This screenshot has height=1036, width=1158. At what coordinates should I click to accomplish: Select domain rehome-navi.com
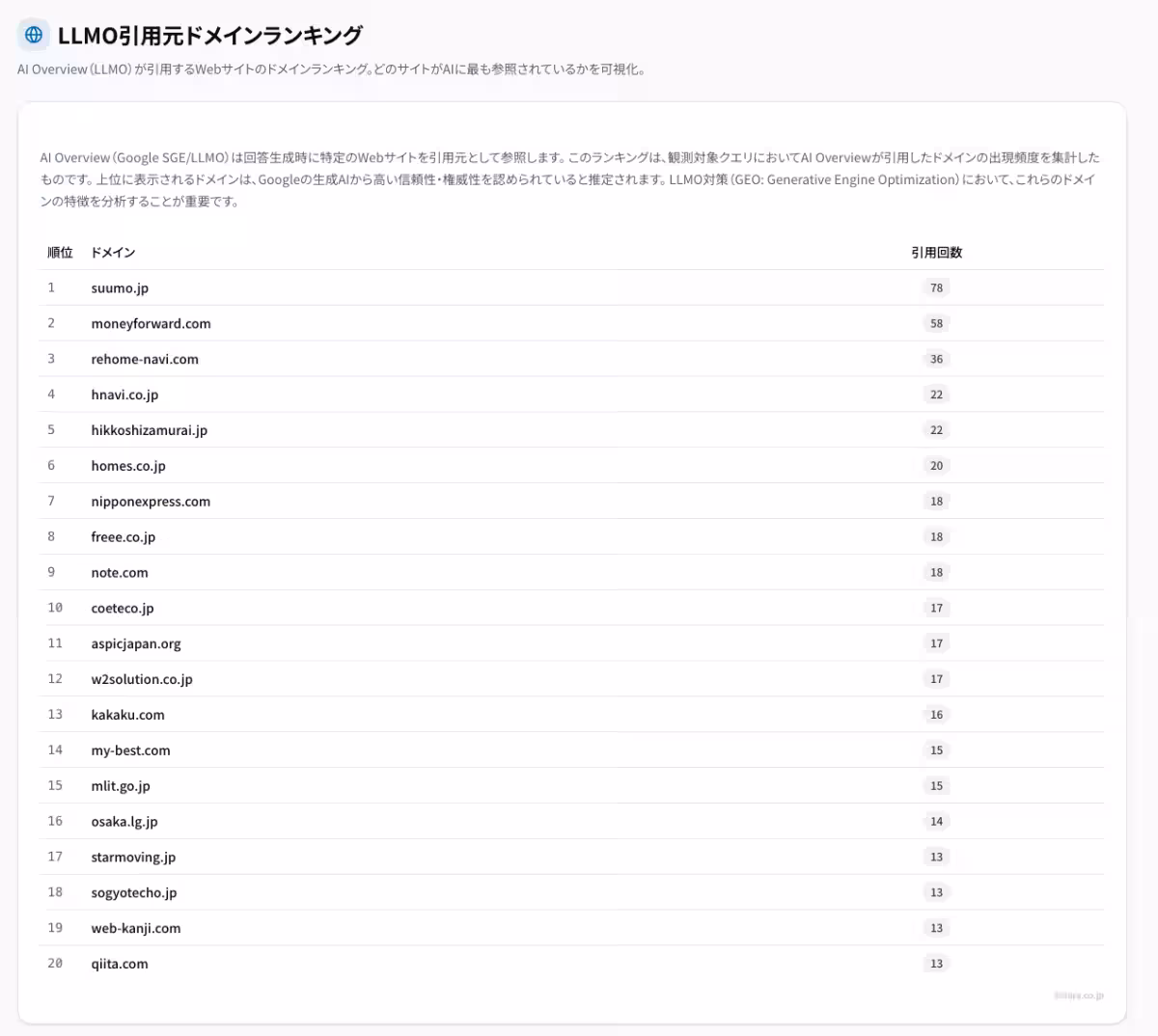click(145, 360)
